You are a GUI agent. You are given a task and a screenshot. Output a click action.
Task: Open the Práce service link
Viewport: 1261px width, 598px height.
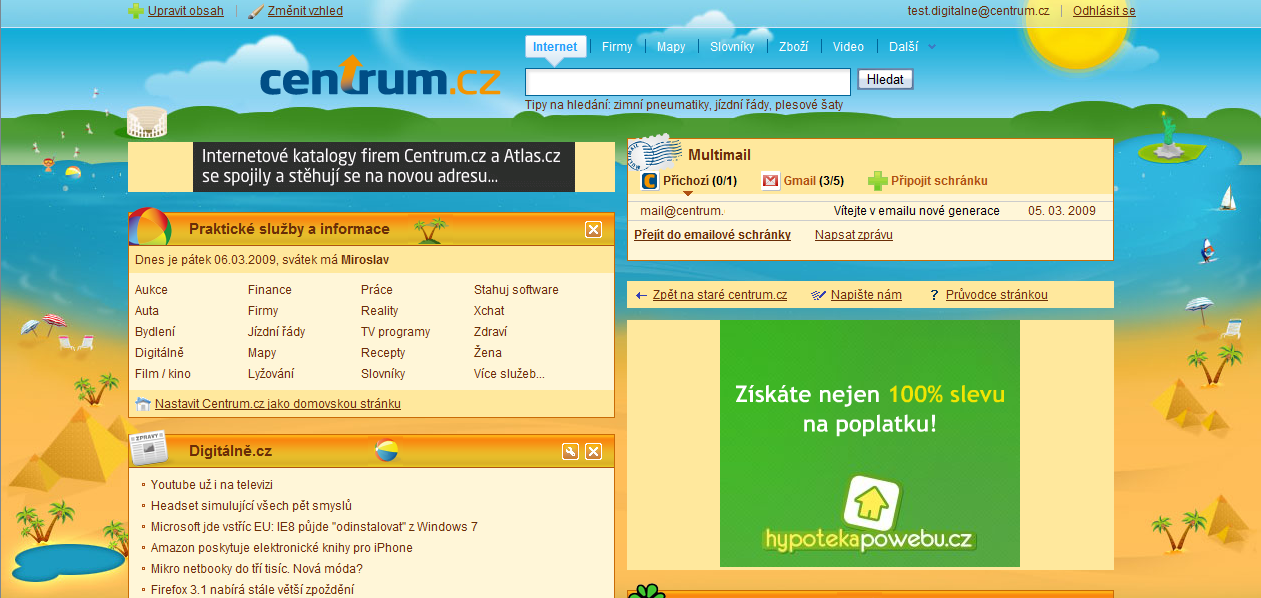pyautogui.click(x=377, y=290)
